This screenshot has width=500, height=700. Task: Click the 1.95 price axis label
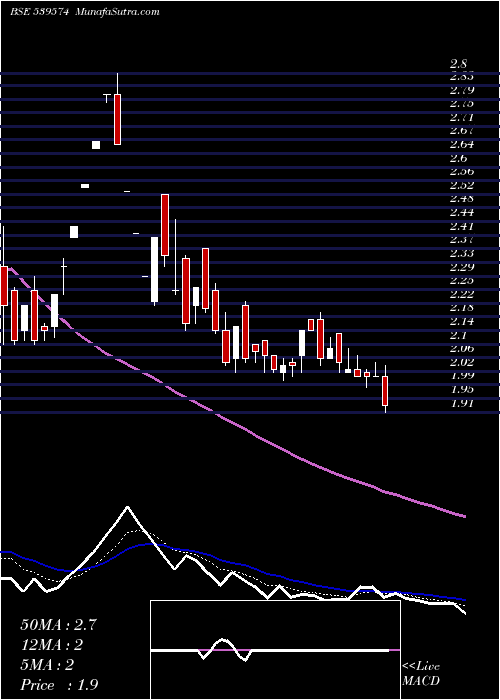point(462,389)
